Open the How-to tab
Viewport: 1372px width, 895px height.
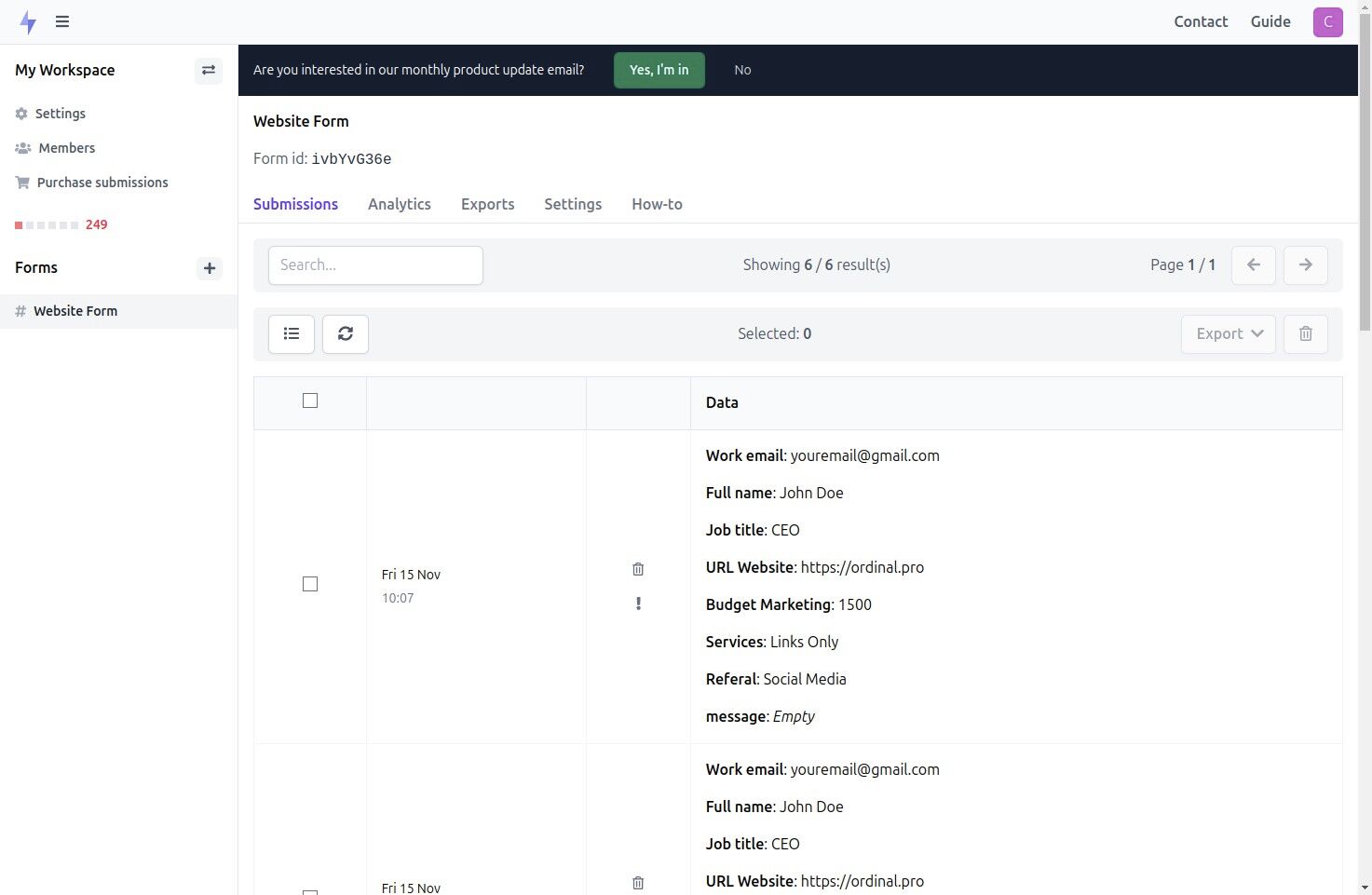click(x=657, y=204)
